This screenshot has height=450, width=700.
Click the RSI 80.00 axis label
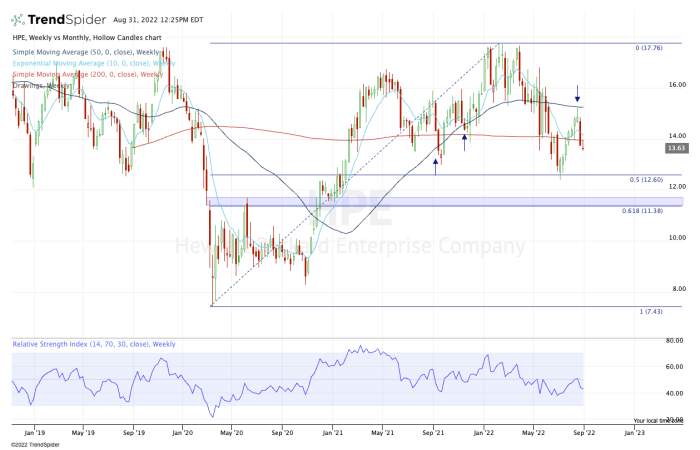pos(674,341)
